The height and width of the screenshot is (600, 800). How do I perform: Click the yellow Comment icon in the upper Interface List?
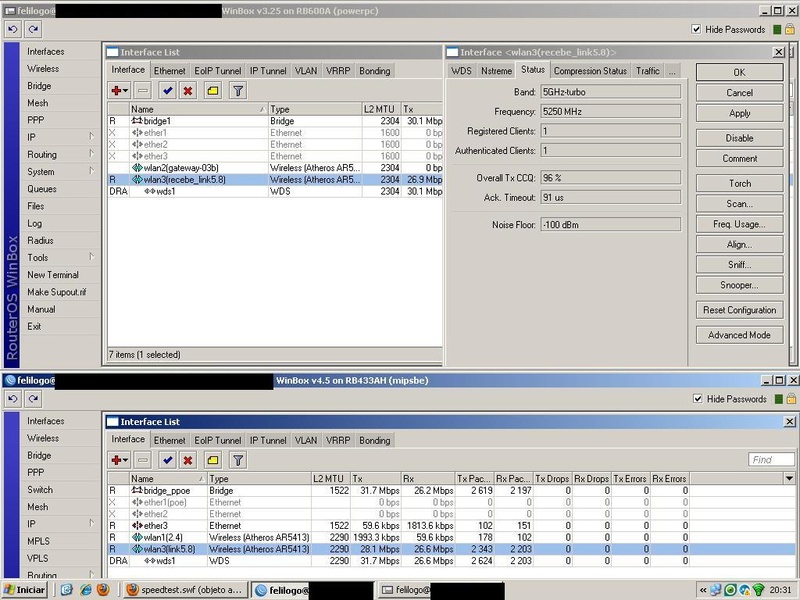(213, 91)
